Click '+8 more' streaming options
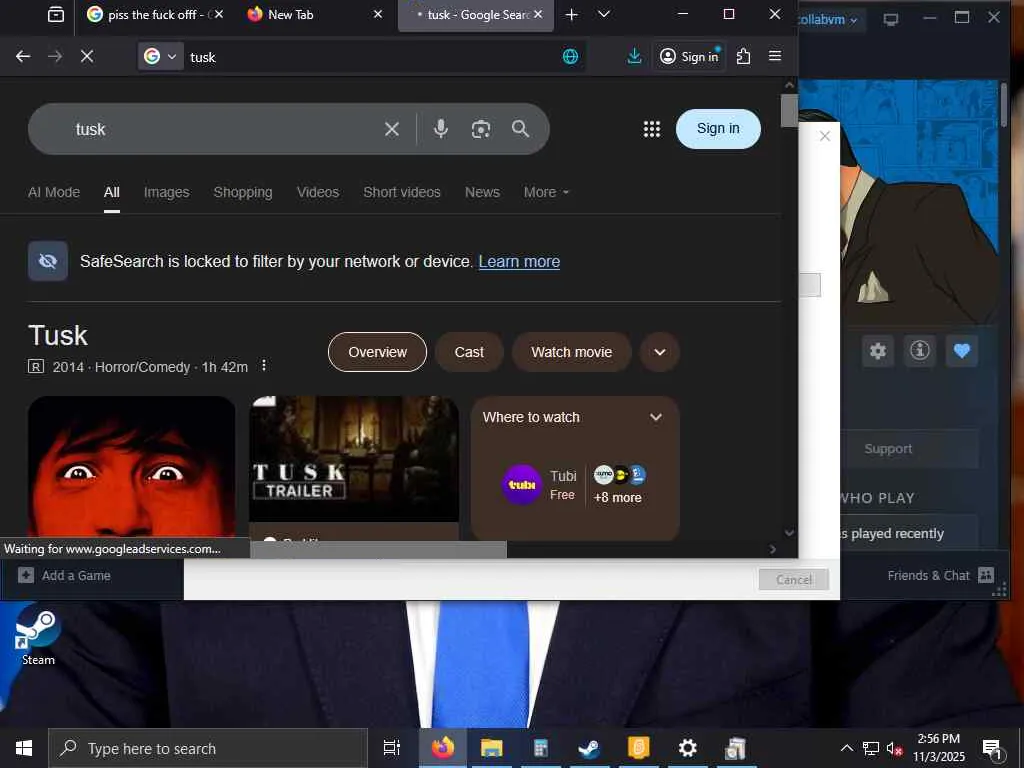 618,498
